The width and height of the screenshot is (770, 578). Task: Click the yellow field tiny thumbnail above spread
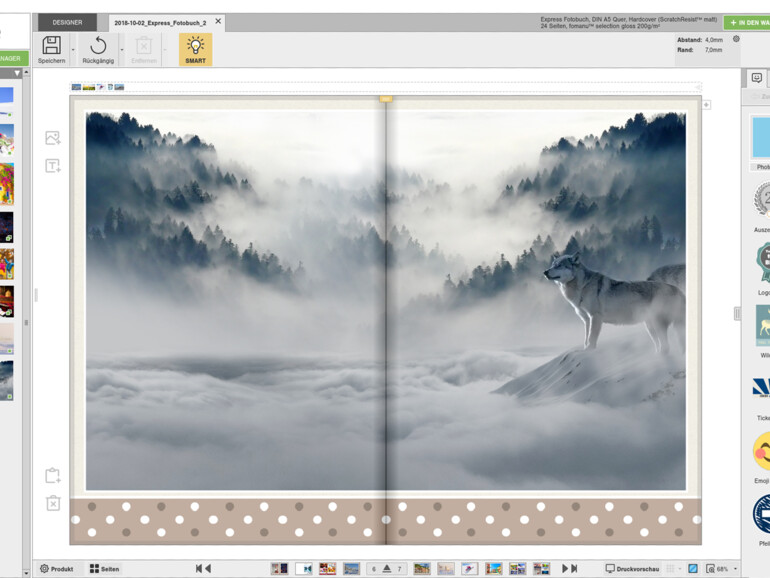89,87
